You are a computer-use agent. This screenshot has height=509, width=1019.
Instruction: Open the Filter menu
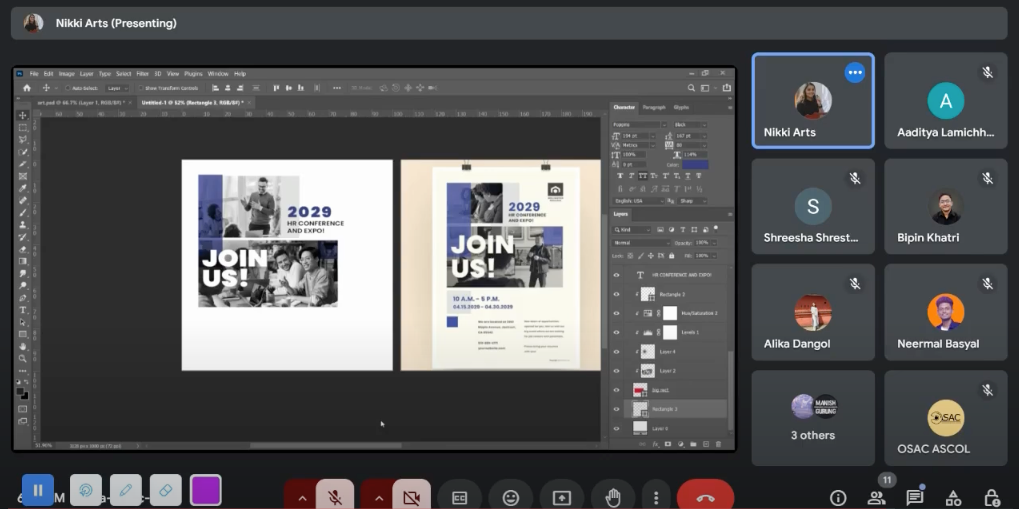click(142, 73)
